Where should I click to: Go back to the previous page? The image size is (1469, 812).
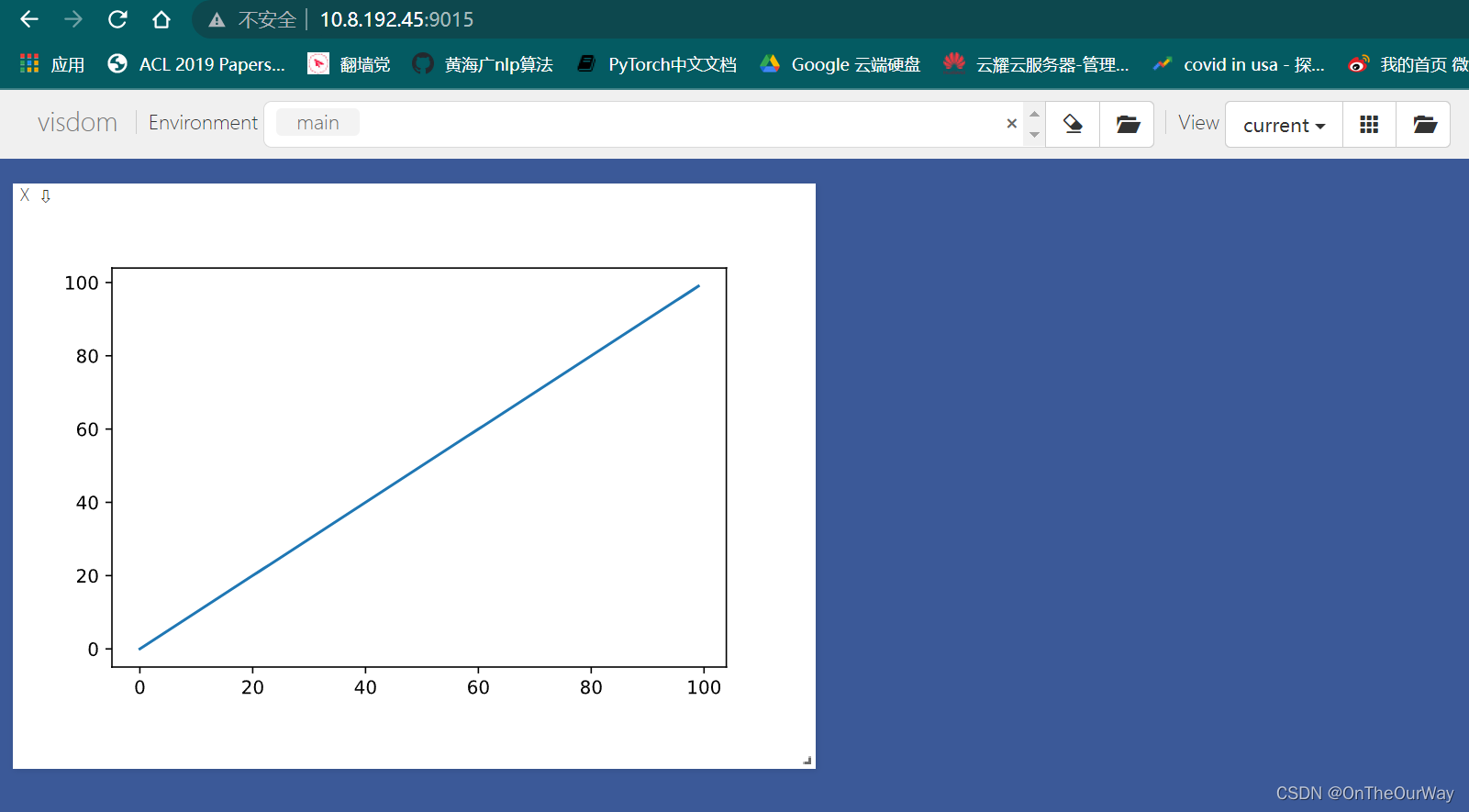pos(29,19)
